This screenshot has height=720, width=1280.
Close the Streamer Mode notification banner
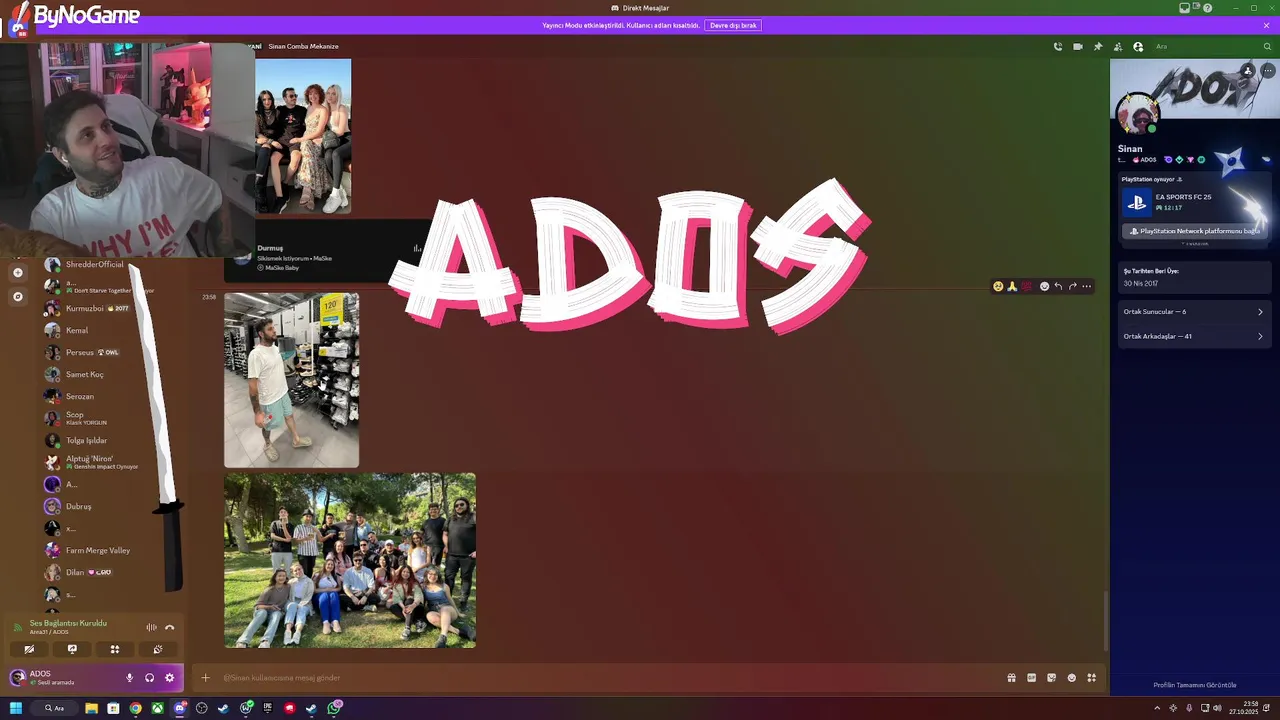(1266, 25)
